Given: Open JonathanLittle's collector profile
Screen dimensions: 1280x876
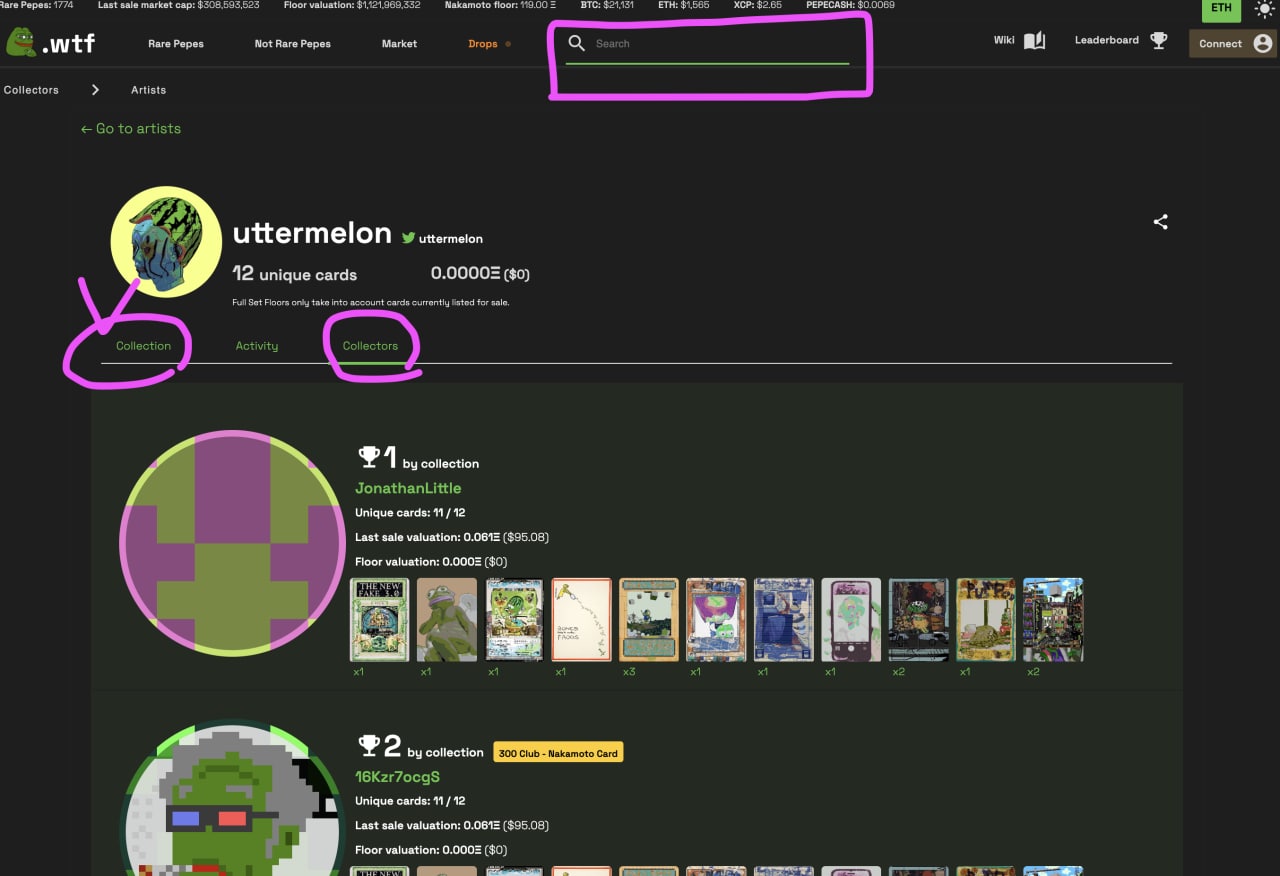Looking at the screenshot, I should (408, 488).
